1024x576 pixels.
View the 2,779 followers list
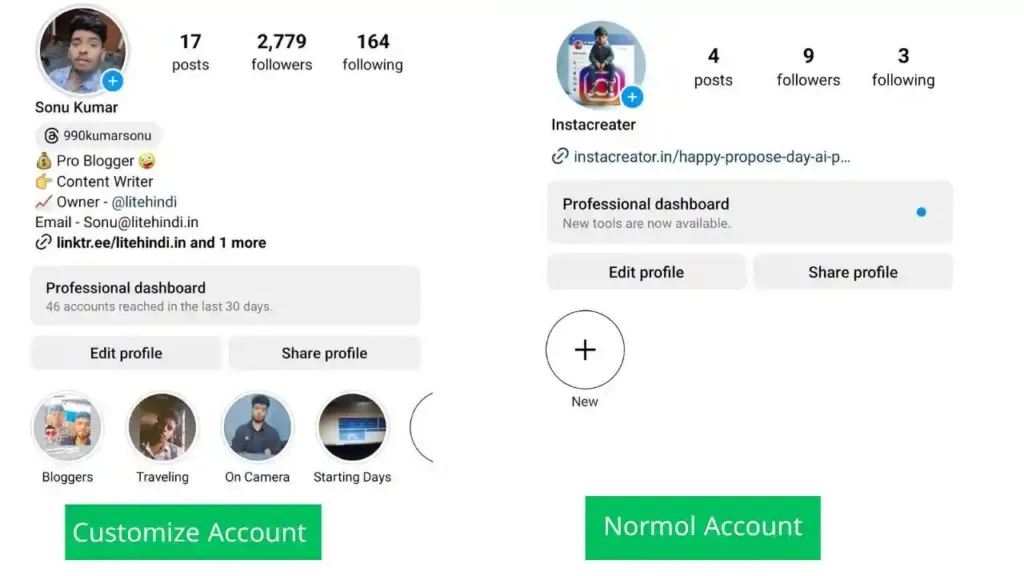(282, 52)
